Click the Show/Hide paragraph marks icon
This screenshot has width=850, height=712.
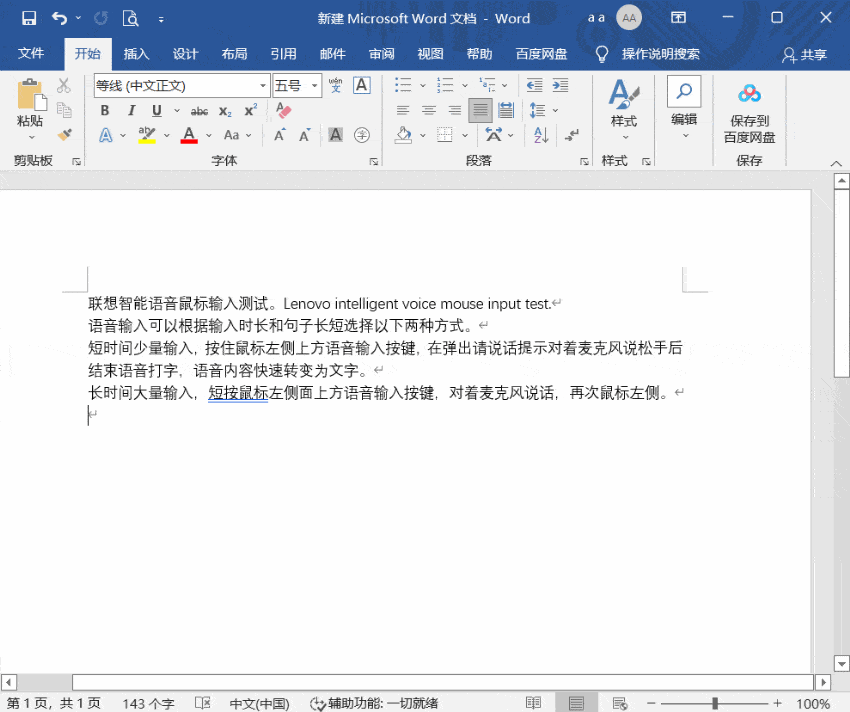tap(572, 134)
